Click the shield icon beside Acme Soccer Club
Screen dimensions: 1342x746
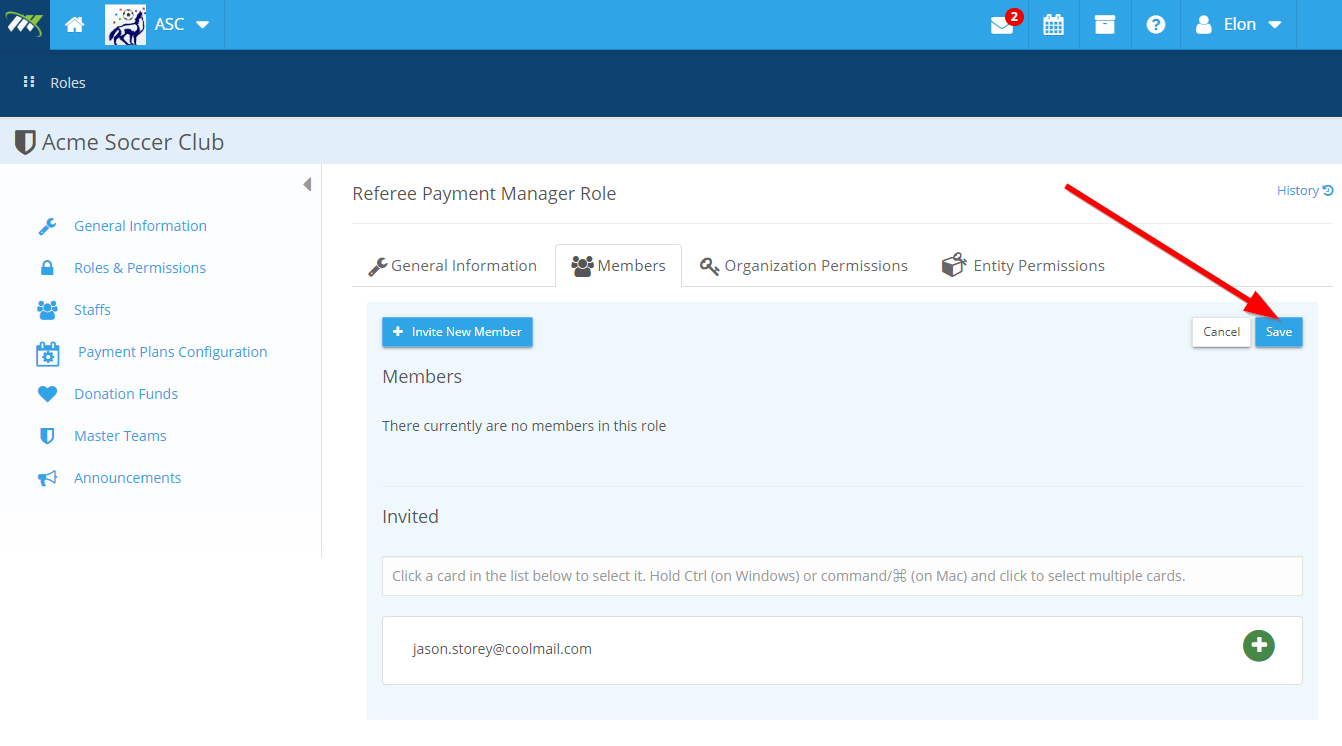25,142
